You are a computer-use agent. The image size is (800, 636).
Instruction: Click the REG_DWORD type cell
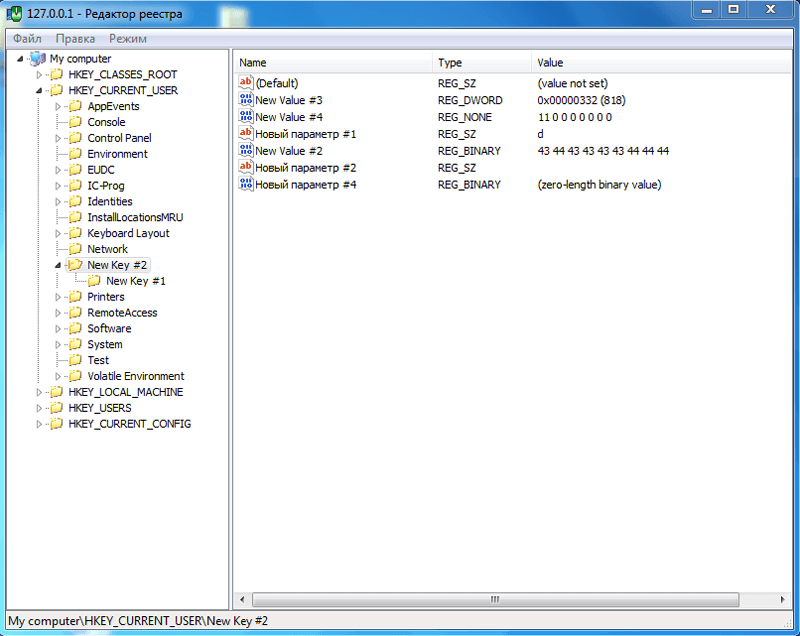coord(470,100)
